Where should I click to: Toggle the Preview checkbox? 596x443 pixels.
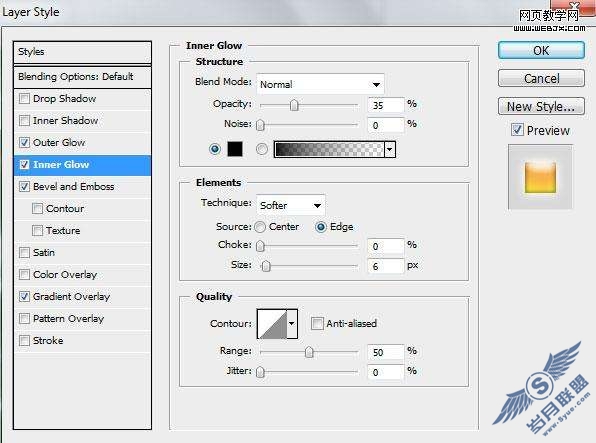pos(517,130)
